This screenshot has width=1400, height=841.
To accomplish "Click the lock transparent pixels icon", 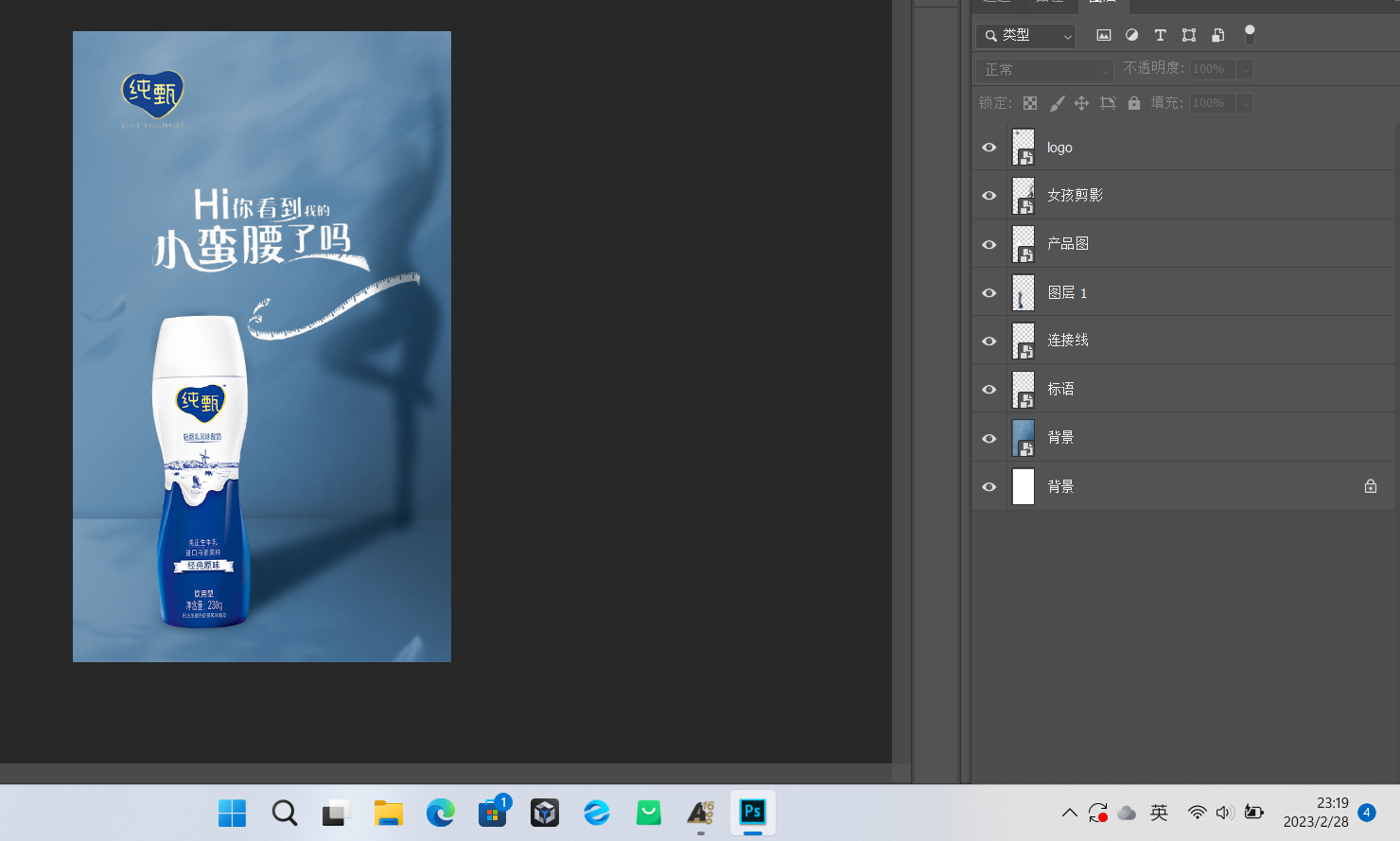I will pos(1030,103).
